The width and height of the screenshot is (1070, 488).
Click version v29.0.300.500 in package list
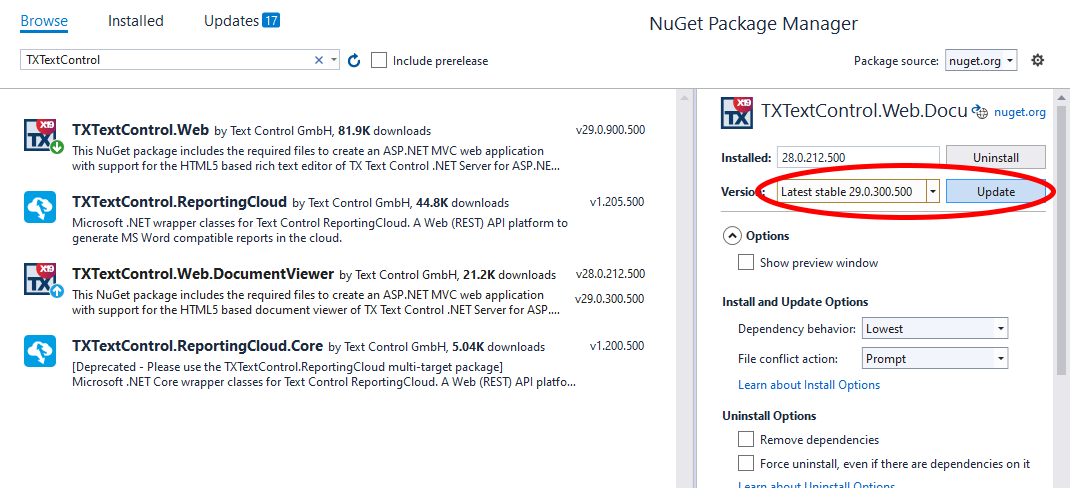(x=609, y=298)
